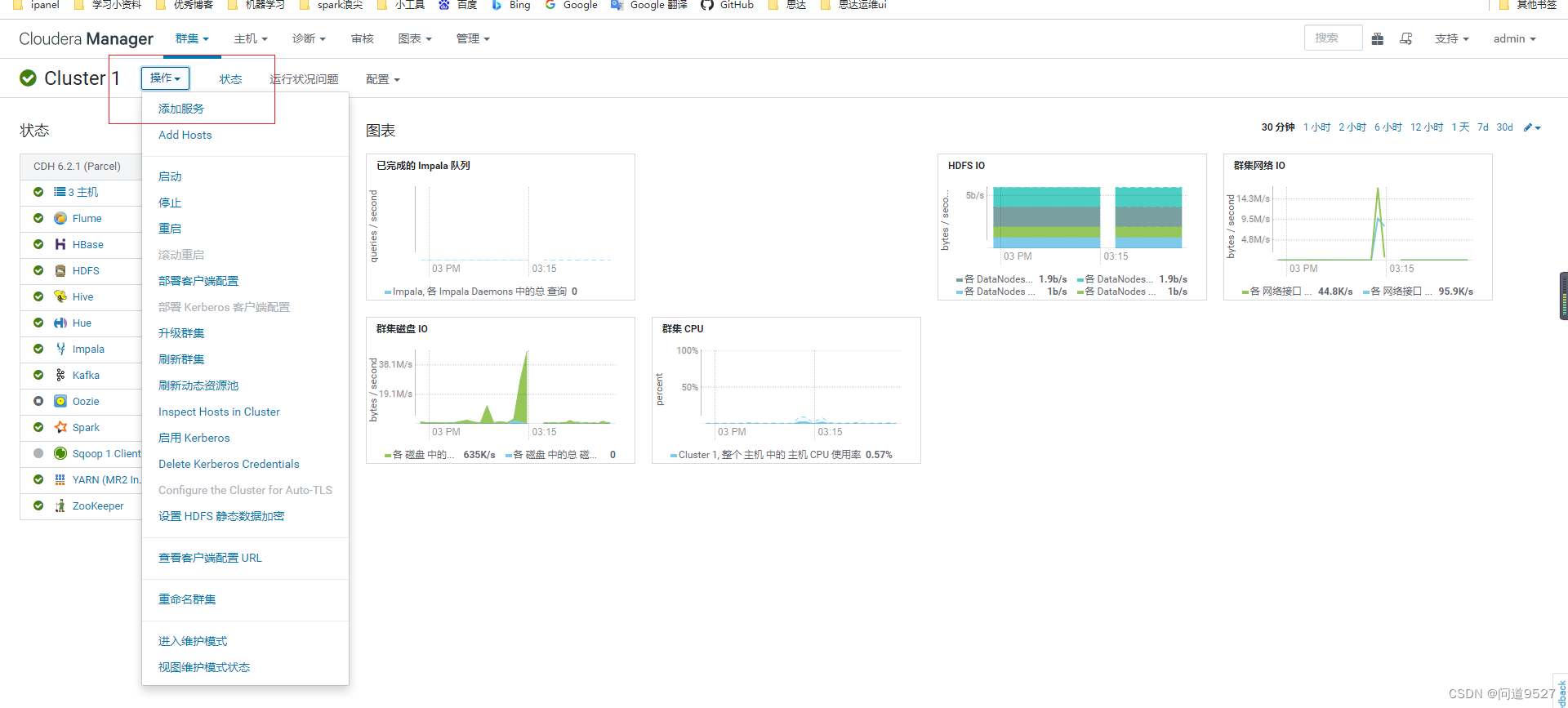Image resolution: width=1568 pixels, height=708 pixels.
Task: Set time range to 1 小时
Action: tap(1316, 127)
